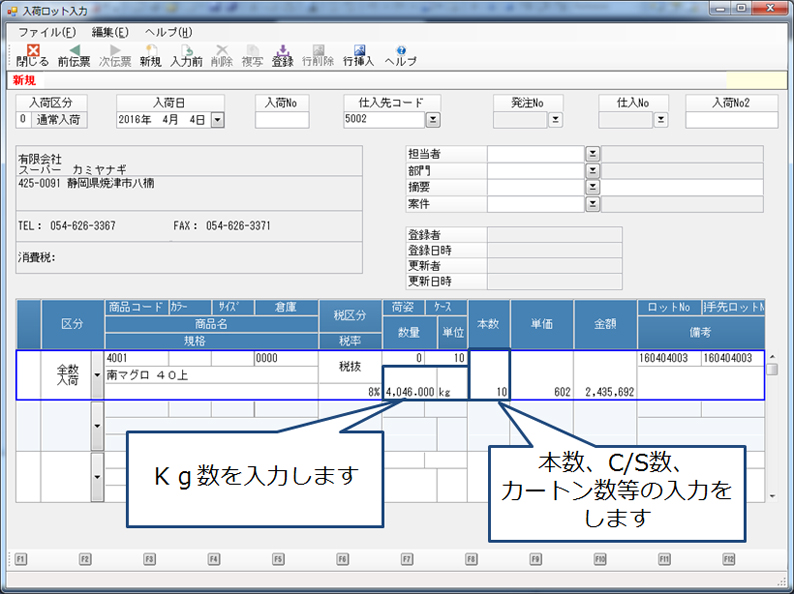Open the 担当者 selection dropdown
Screen dimensions: 794x594
592,154
